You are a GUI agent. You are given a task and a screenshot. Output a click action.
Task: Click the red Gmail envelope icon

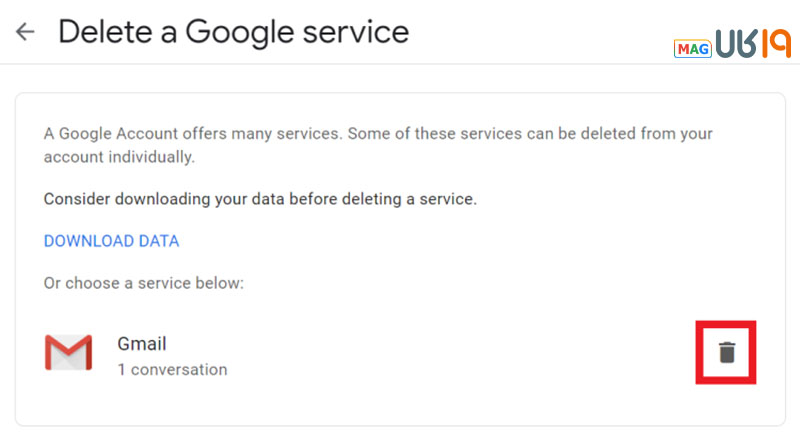(x=68, y=353)
